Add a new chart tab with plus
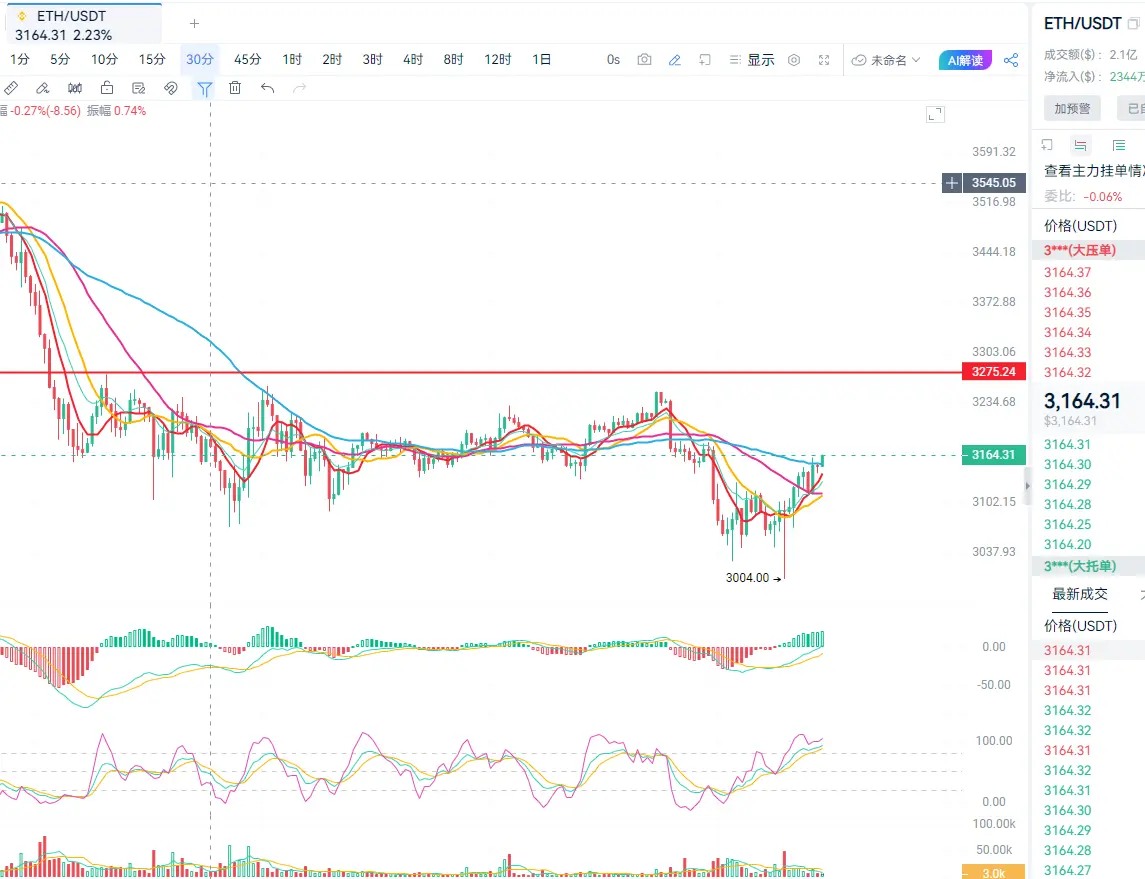This screenshot has width=1145, height=879. (194, 23)
